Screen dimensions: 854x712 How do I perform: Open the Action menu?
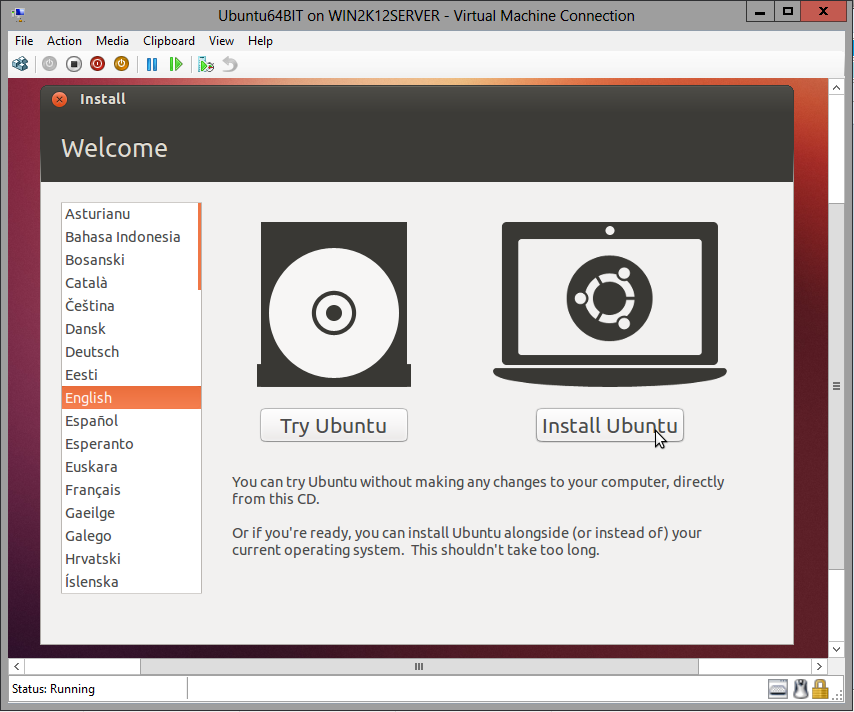tap(64, 41)
